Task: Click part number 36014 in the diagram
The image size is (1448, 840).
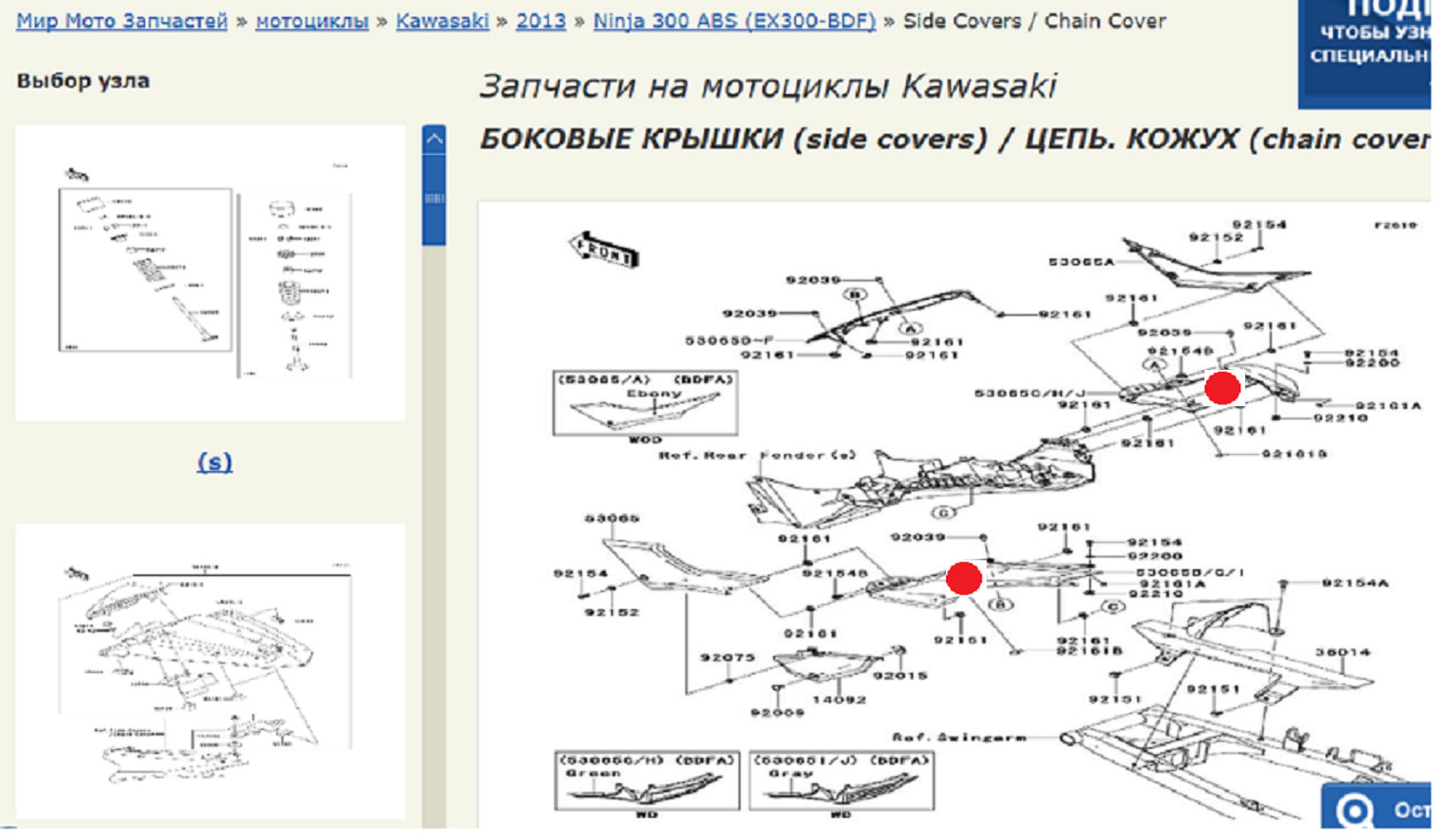Action: click(1343, 652)
